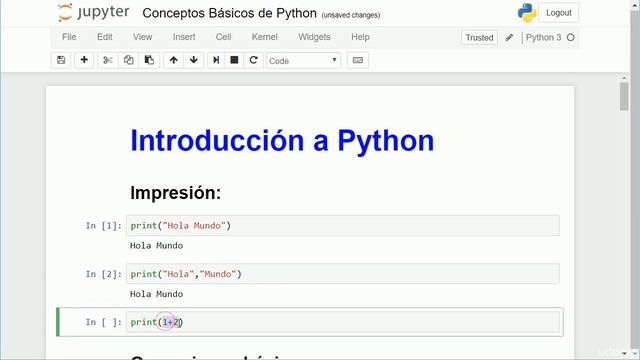Screen dimensions: 640x360
Task: Click the Logout button
Action: tap(558, 13)
